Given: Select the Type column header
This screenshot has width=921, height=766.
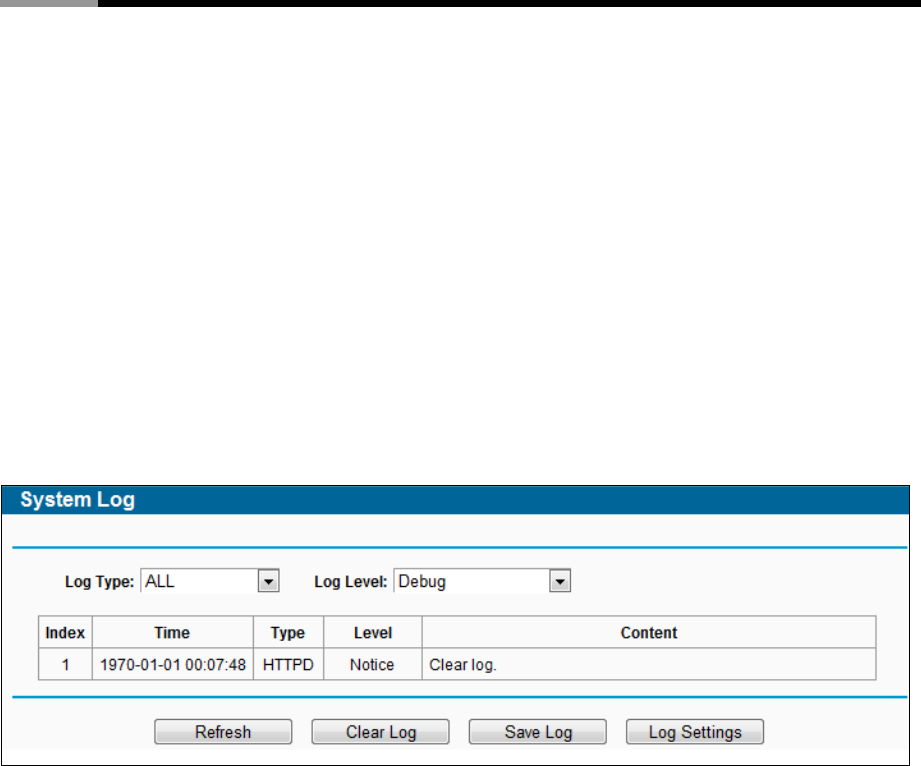Looking at the screenshot, I should click(288, 633).
